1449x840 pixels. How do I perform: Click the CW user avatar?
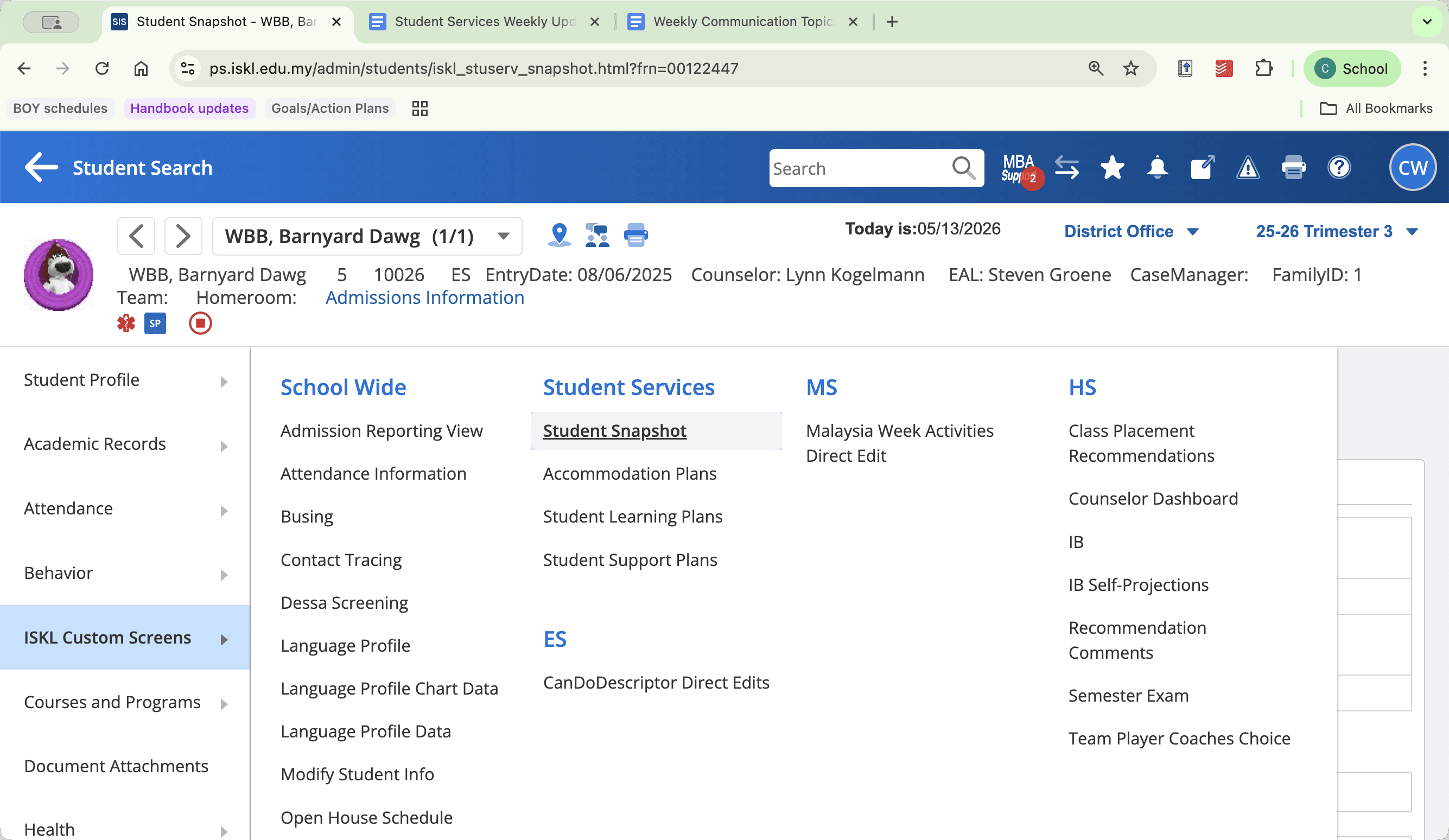(x=1413, y=167)
